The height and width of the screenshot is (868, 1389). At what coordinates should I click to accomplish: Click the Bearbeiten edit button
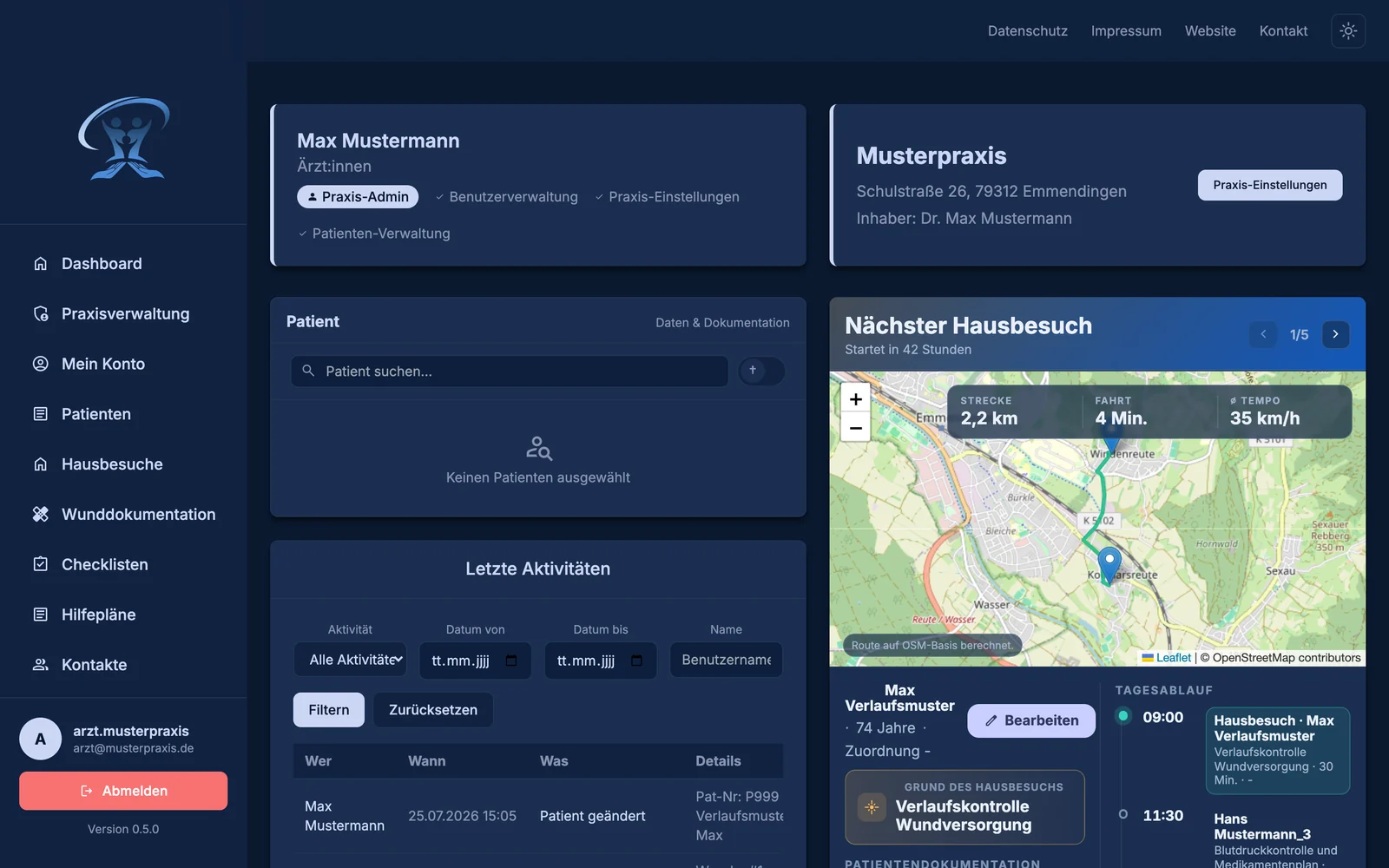1031,720
